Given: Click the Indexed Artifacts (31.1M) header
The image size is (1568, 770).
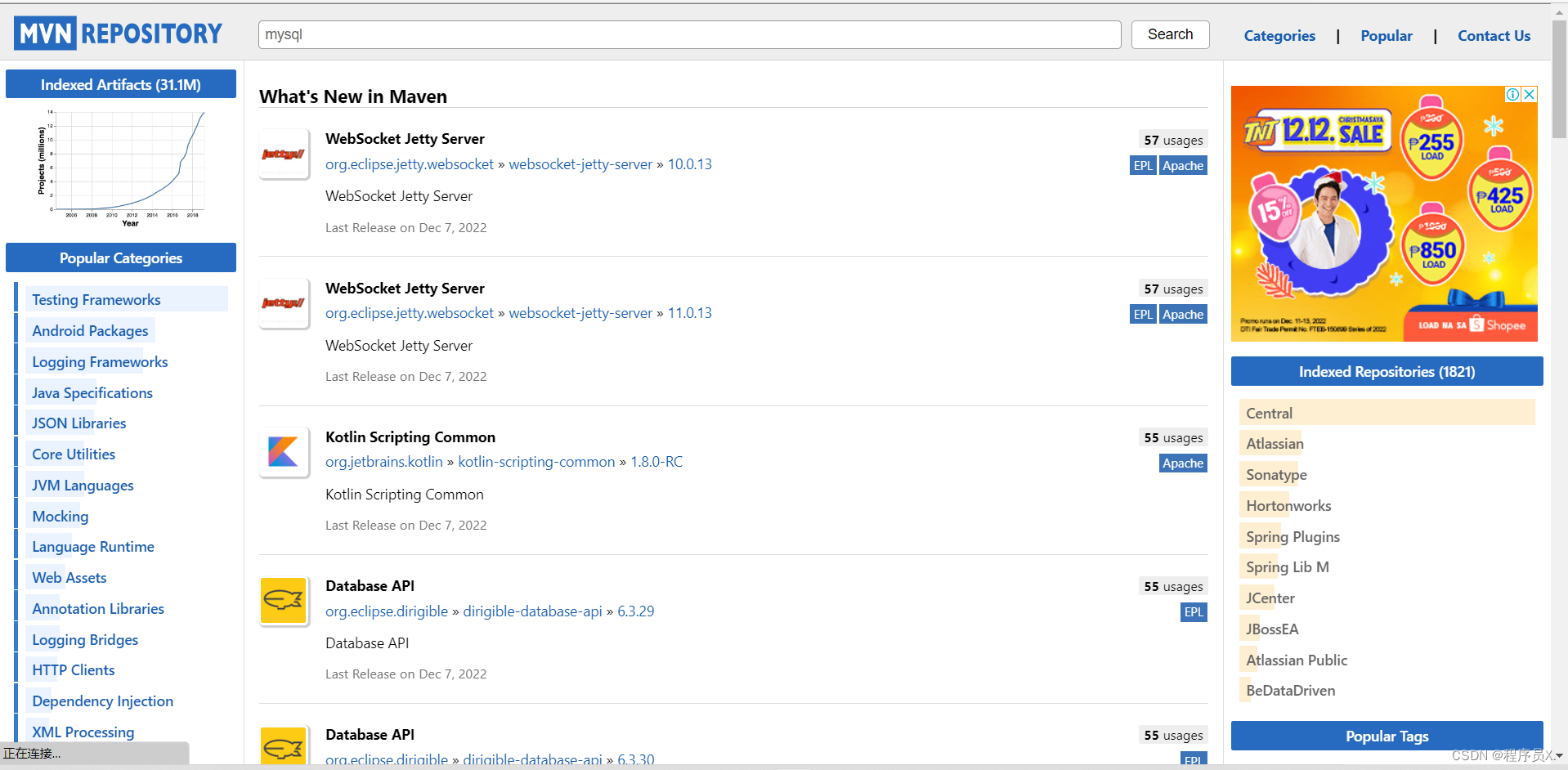Looking at the screenshot, I should point(121,84).
